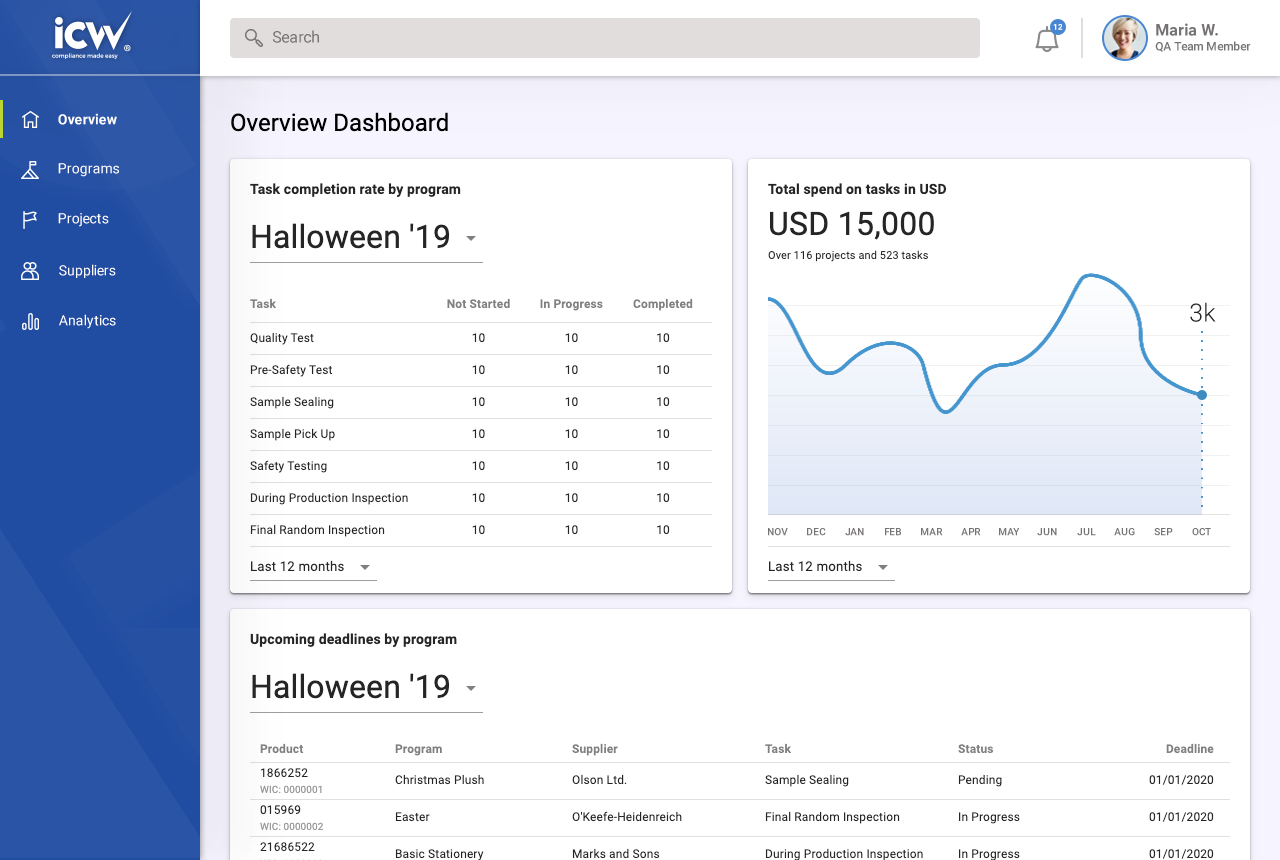Click product 1866252 in deadlines table
1280x860 pixels.
[x=284, y=773]
